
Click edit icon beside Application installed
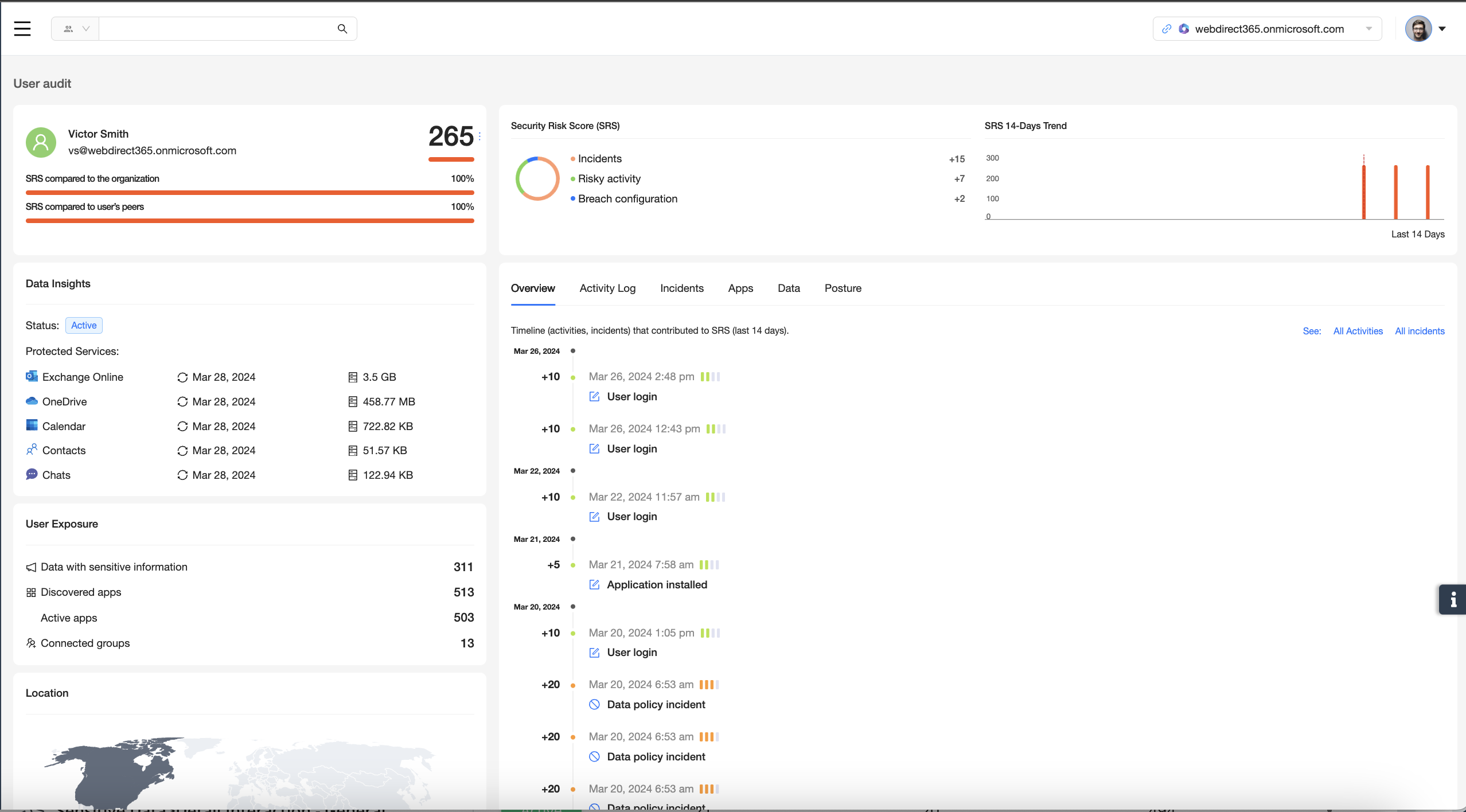(594, 585)
